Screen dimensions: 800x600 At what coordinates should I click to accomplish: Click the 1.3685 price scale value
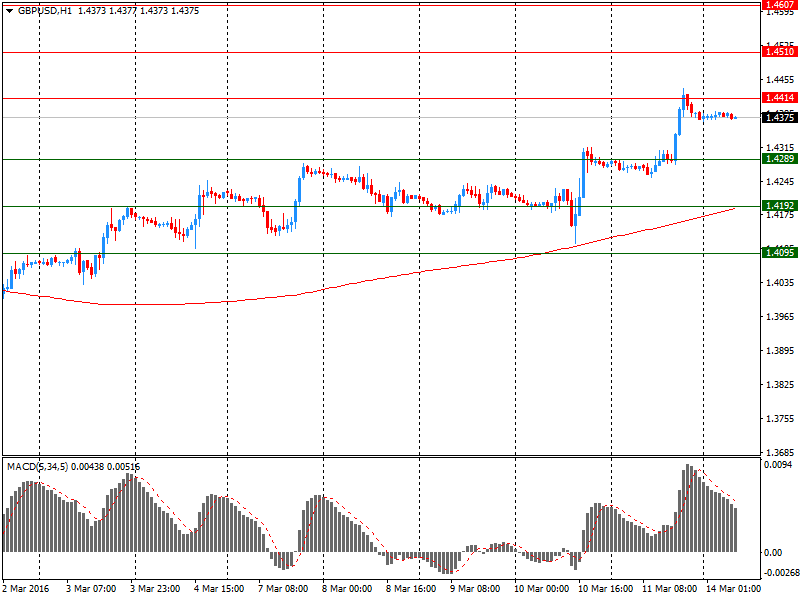tap(780, 453)
